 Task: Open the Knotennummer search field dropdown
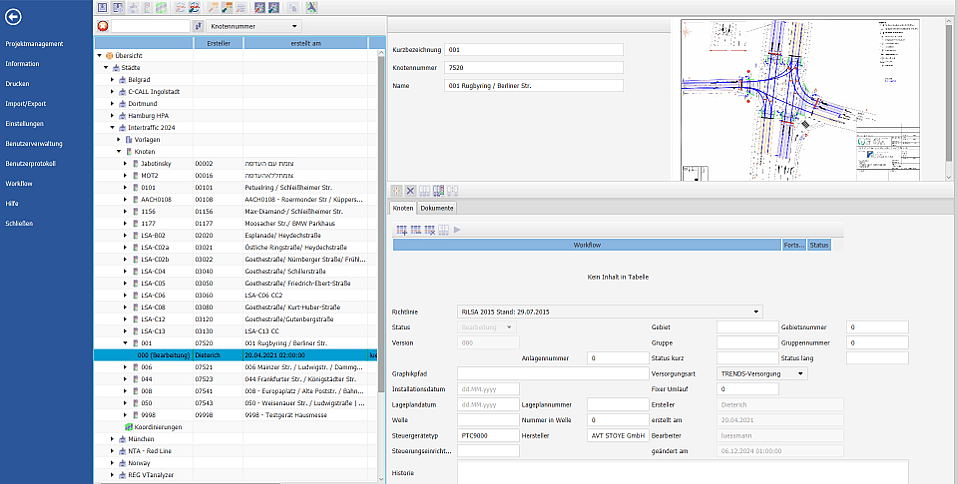click(x=293, y=25)
